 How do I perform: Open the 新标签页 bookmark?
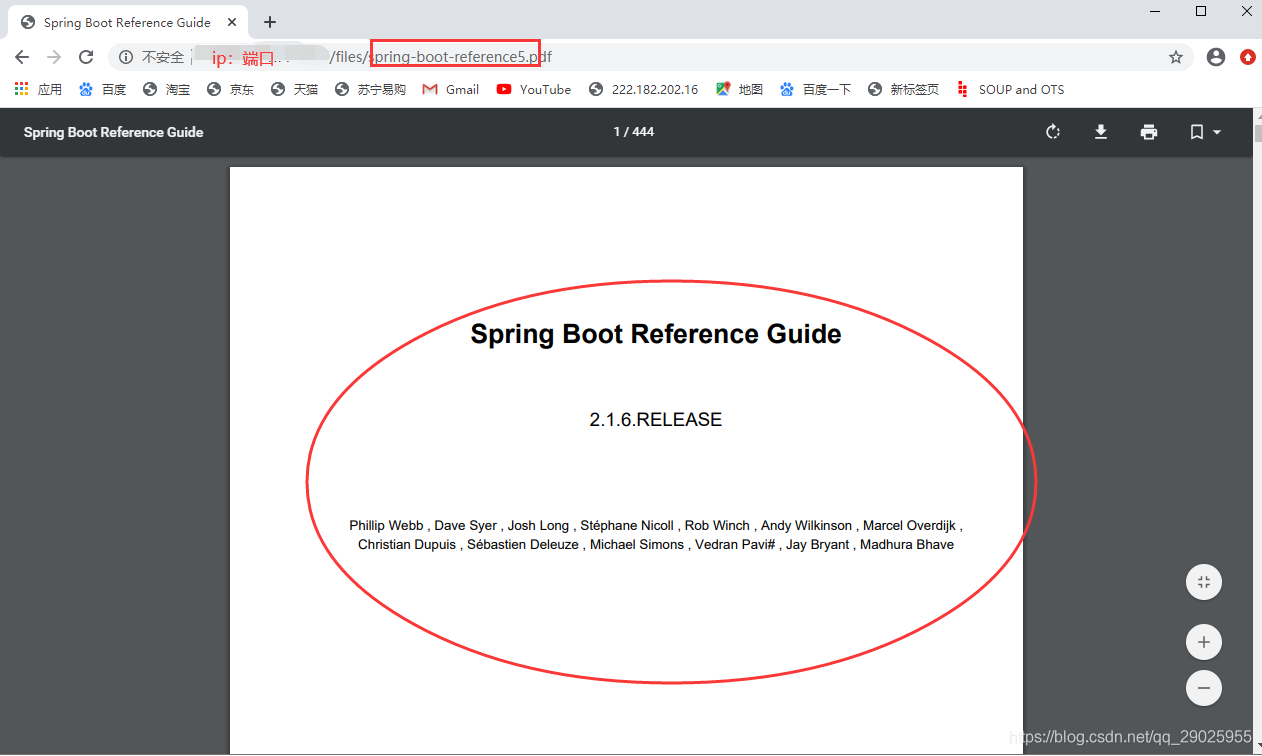tap(904, 89)
